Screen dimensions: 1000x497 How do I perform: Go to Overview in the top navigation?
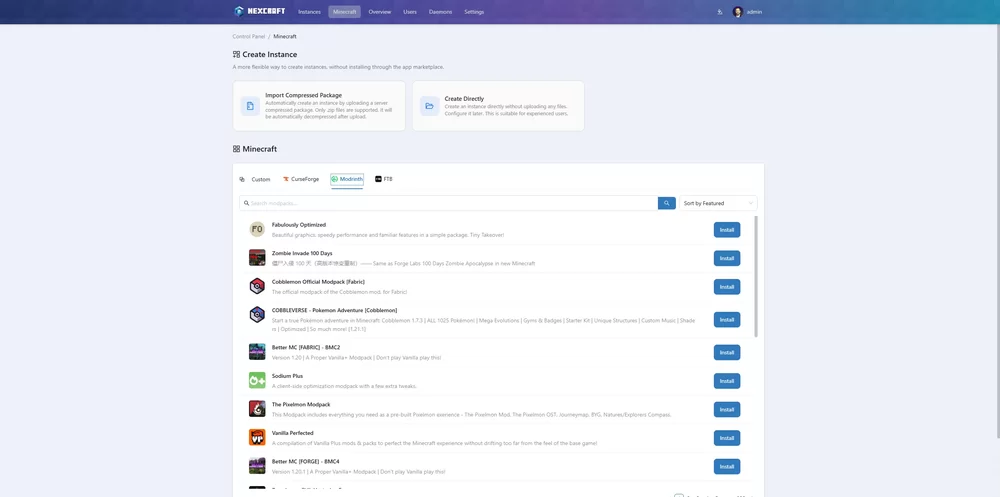(x=379, y=11)
